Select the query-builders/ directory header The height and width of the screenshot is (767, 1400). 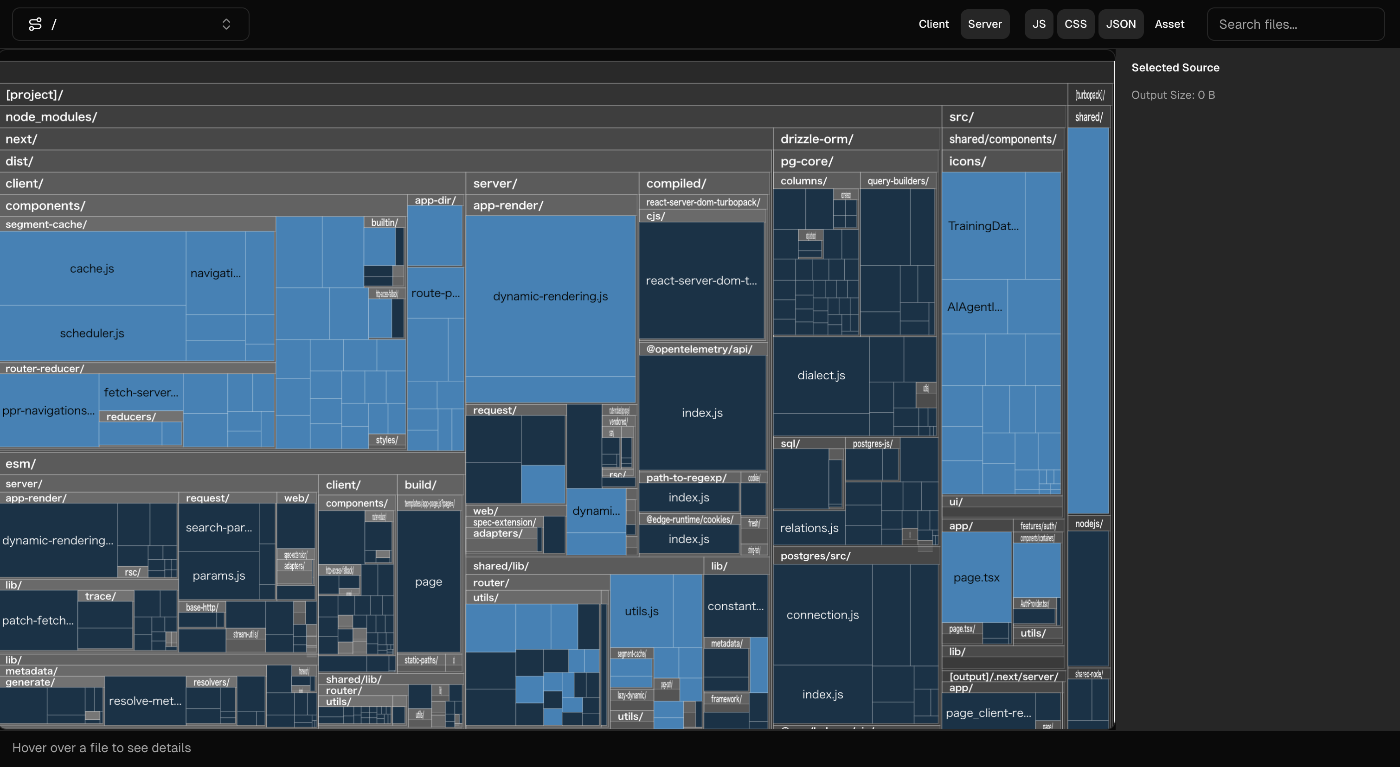[898, 181]
